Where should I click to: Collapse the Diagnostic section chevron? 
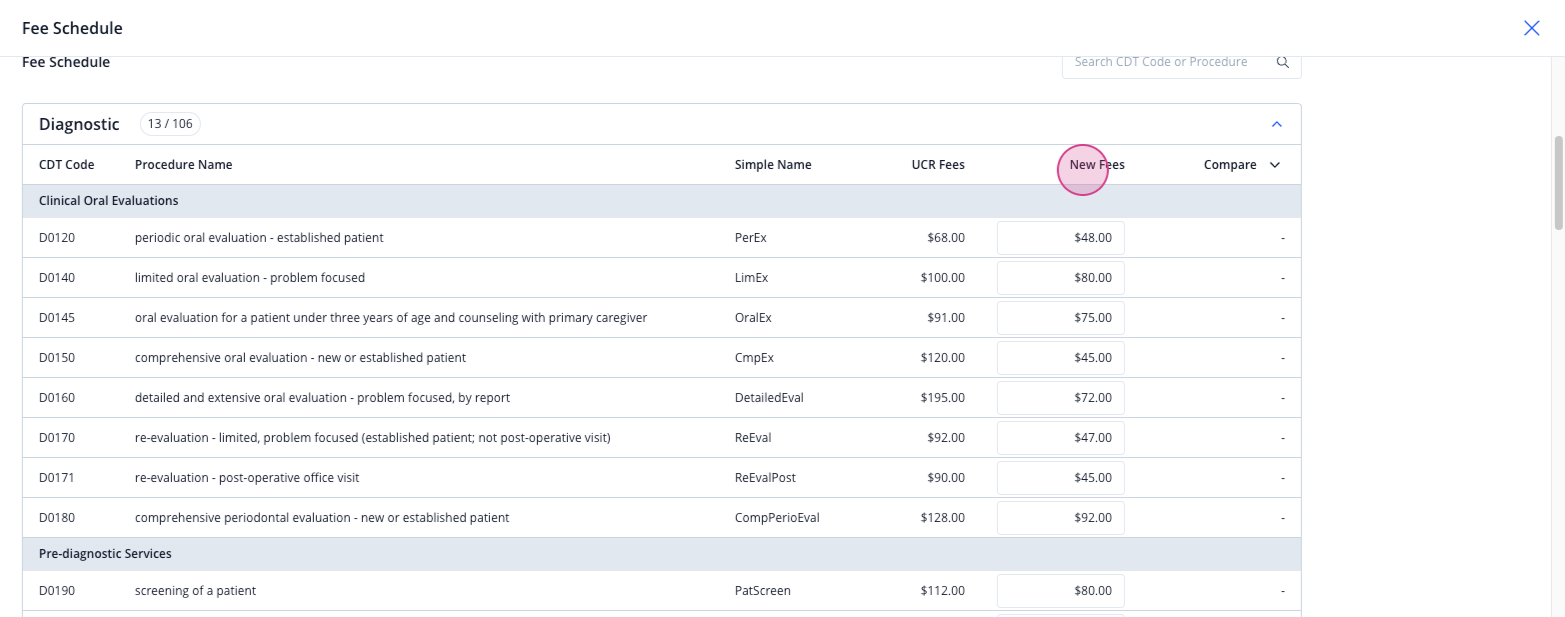click(x=1276, y=124)
